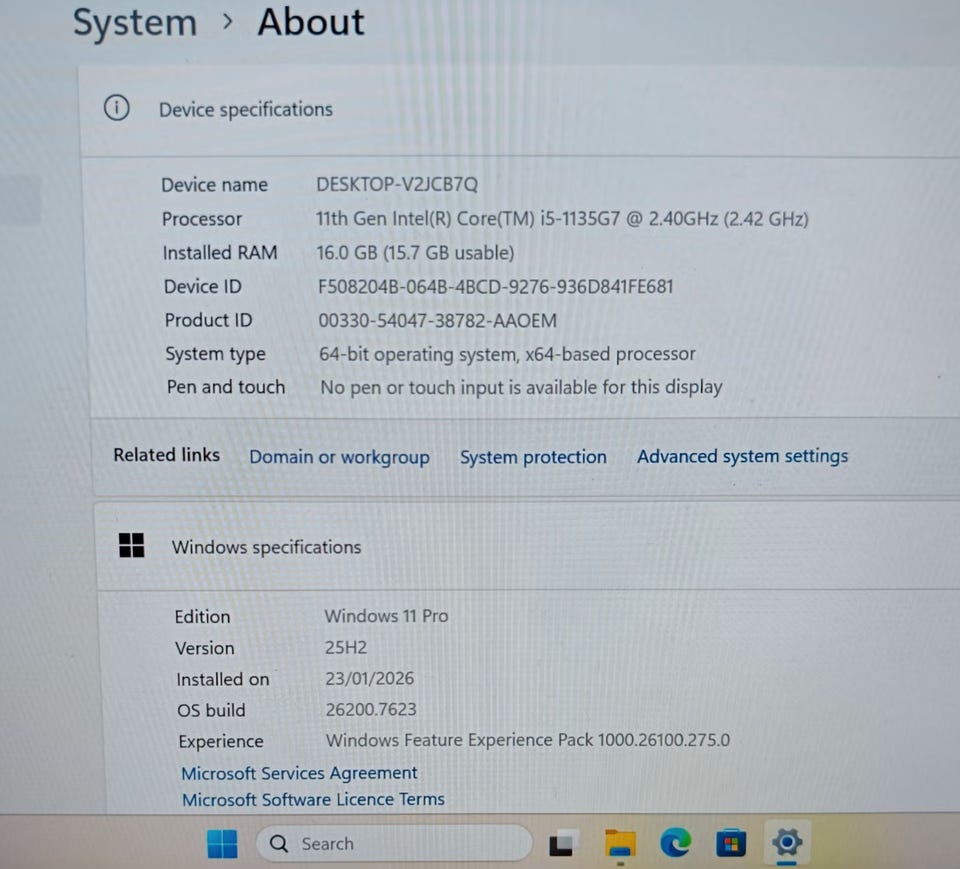Click the OS build label

pyautogui.click(x=211, y=710)
